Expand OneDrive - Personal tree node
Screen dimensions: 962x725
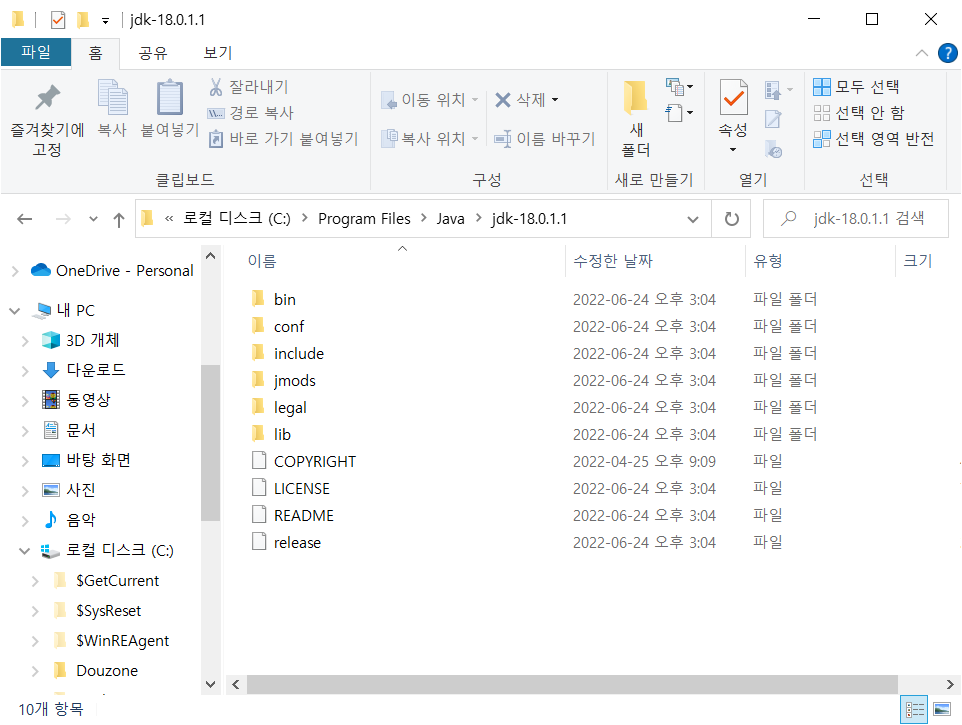15,271
